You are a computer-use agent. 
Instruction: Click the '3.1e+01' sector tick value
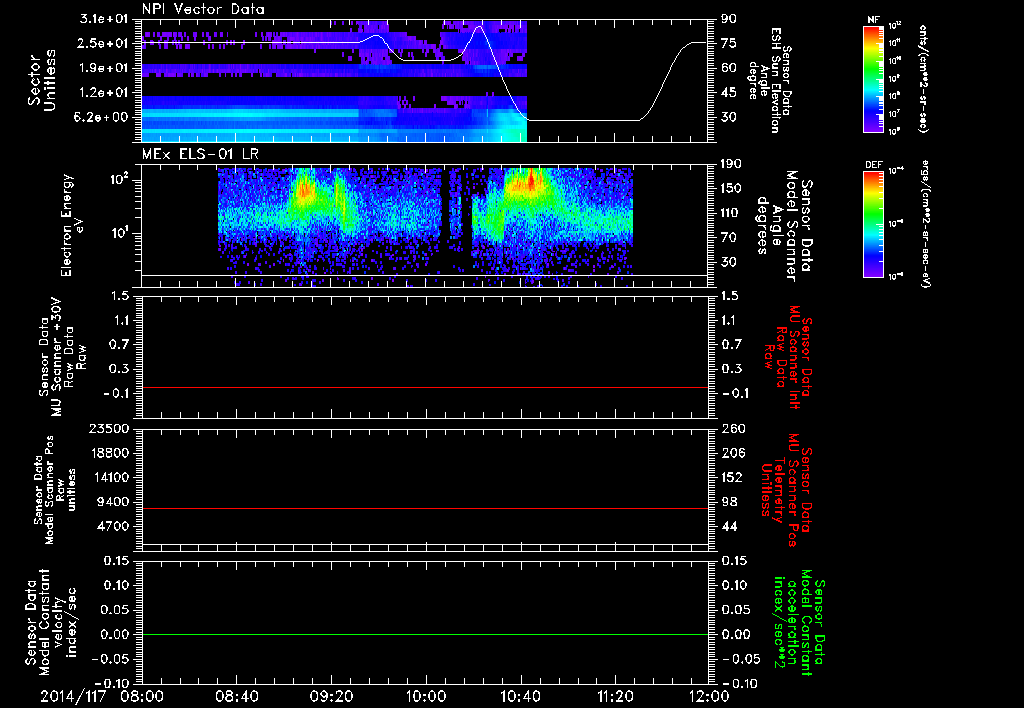click(103, 19)
